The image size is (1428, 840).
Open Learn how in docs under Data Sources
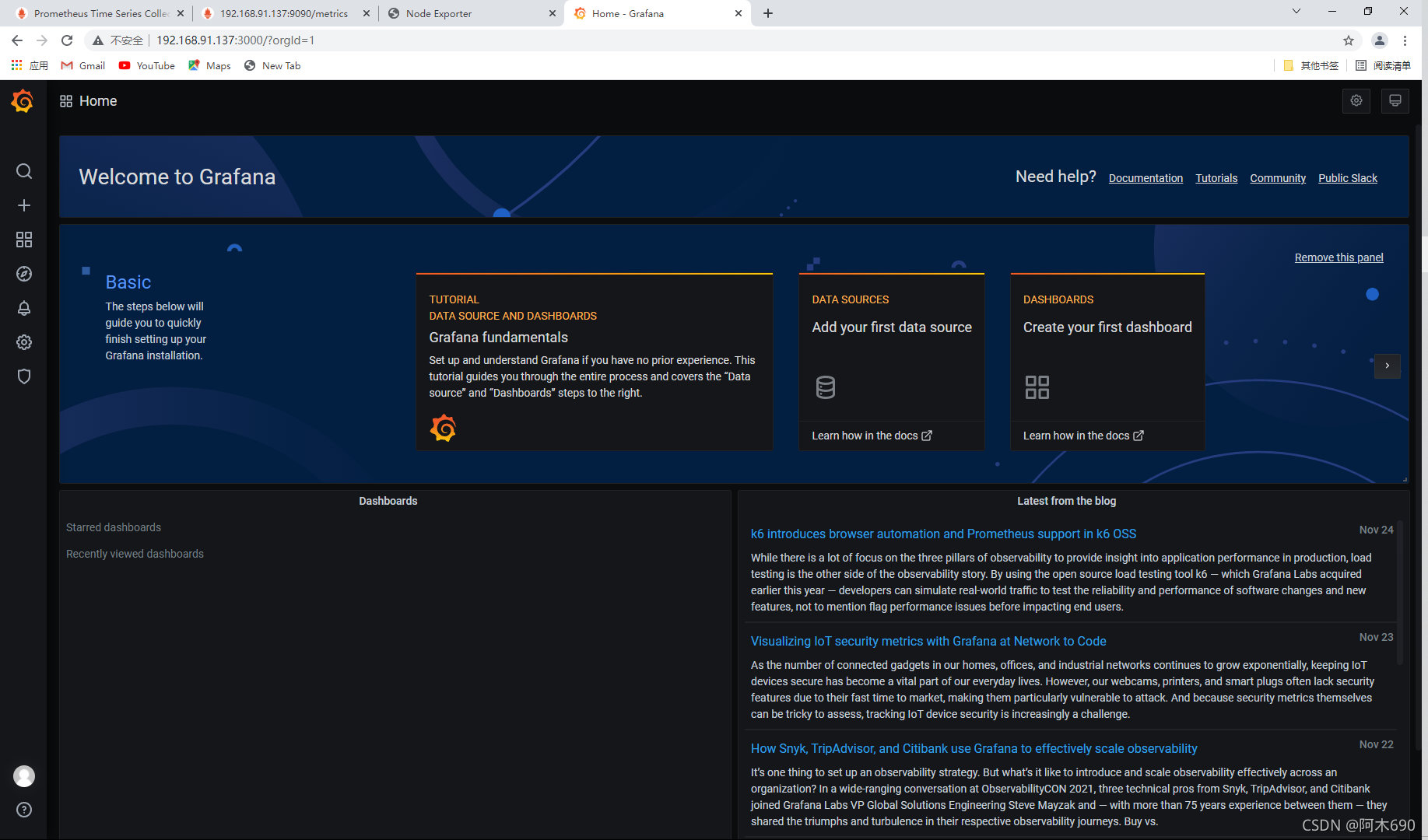click(872, 436)
